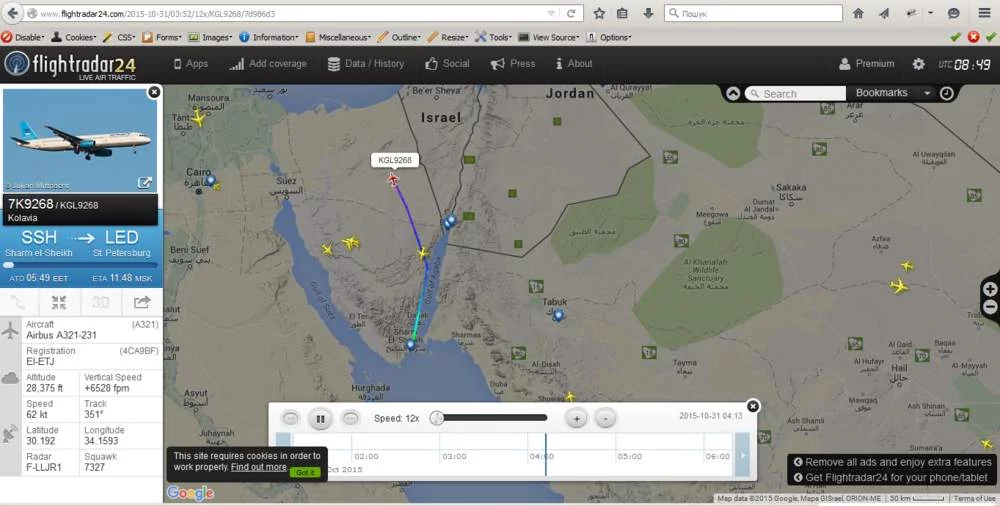Expand the Outline toolbar menu
The height and width of the screenshot is (506, 1000).
pyautogui.click(x=399, y=38)
